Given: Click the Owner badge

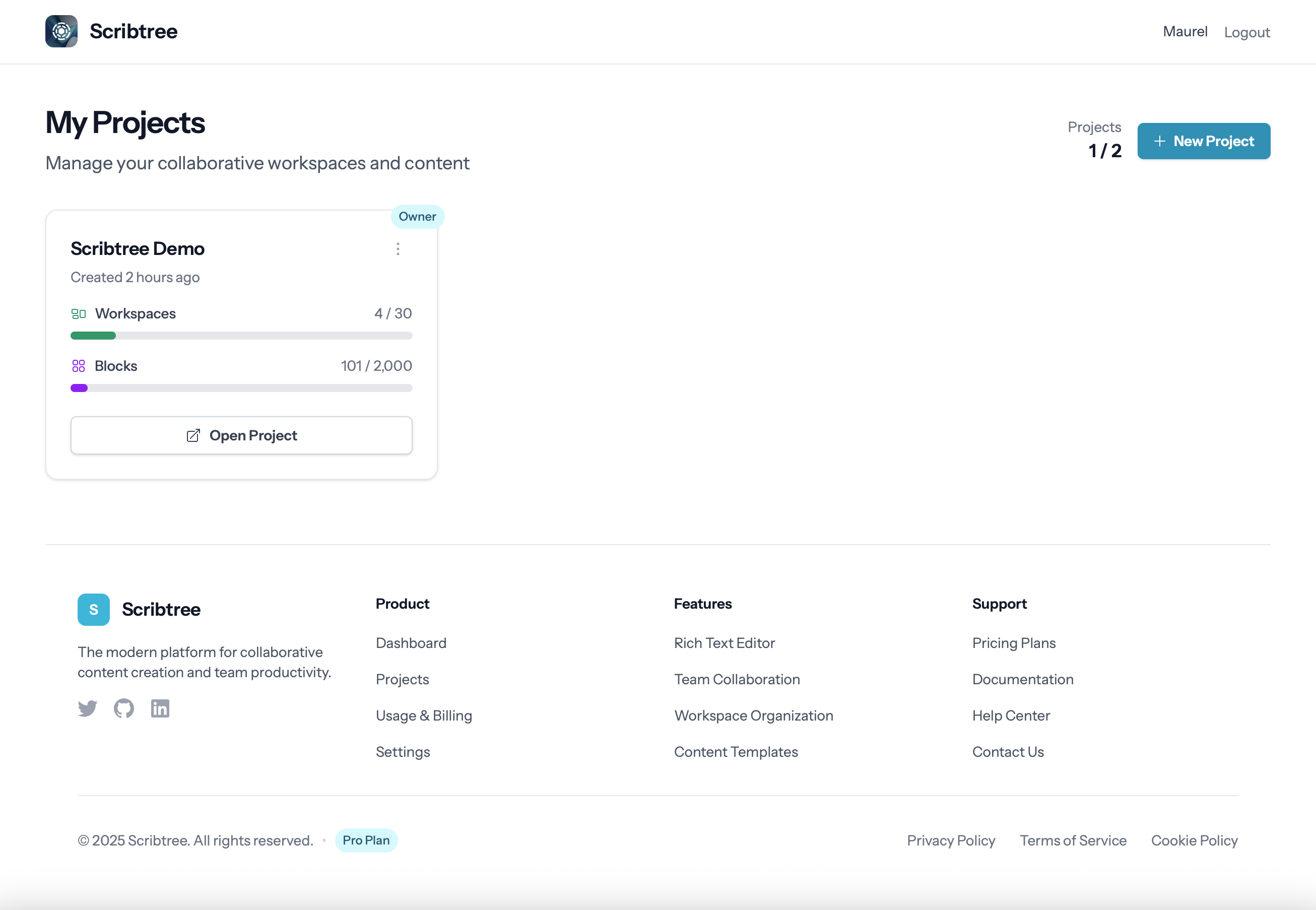Looking at the screenshot, I should click(x=417, y=217).
